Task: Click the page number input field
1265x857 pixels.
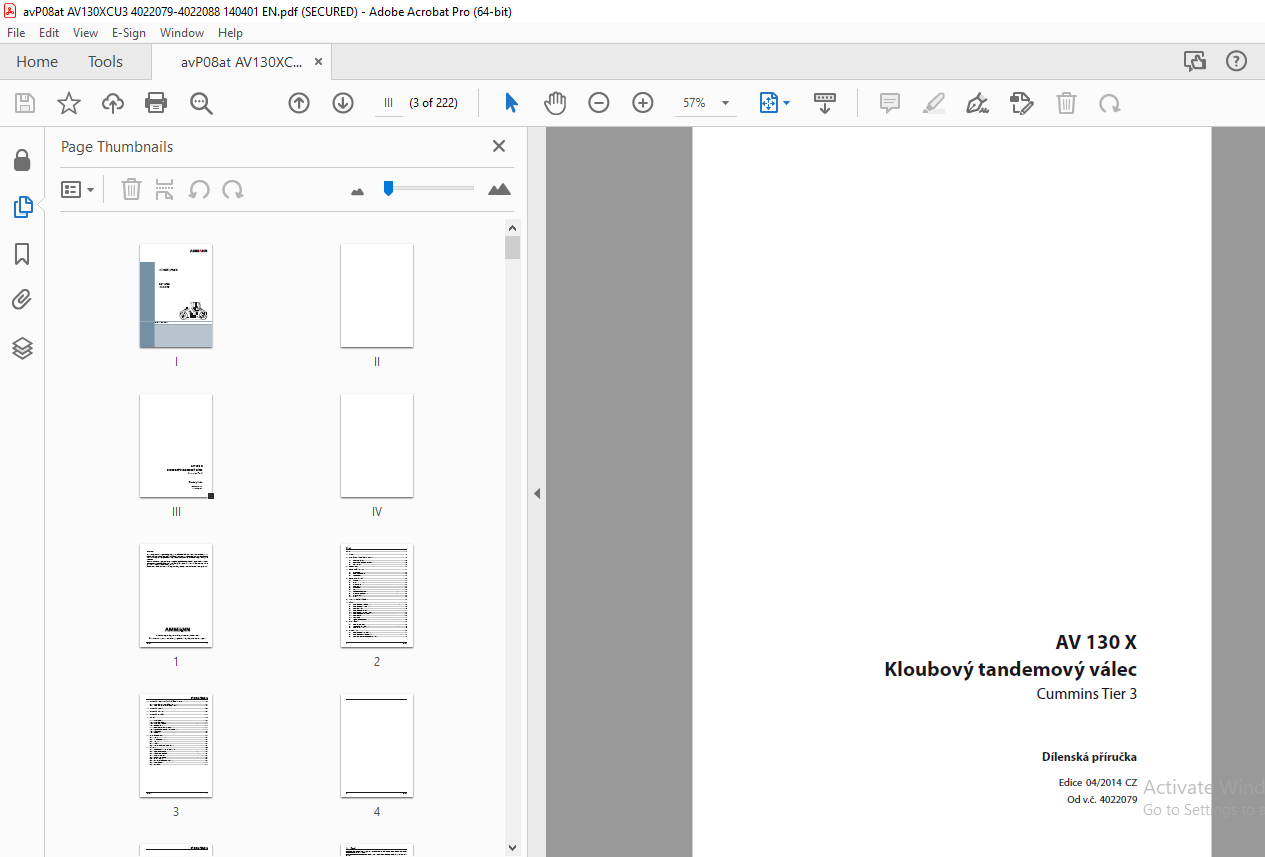Action: (x=389, y=103)
